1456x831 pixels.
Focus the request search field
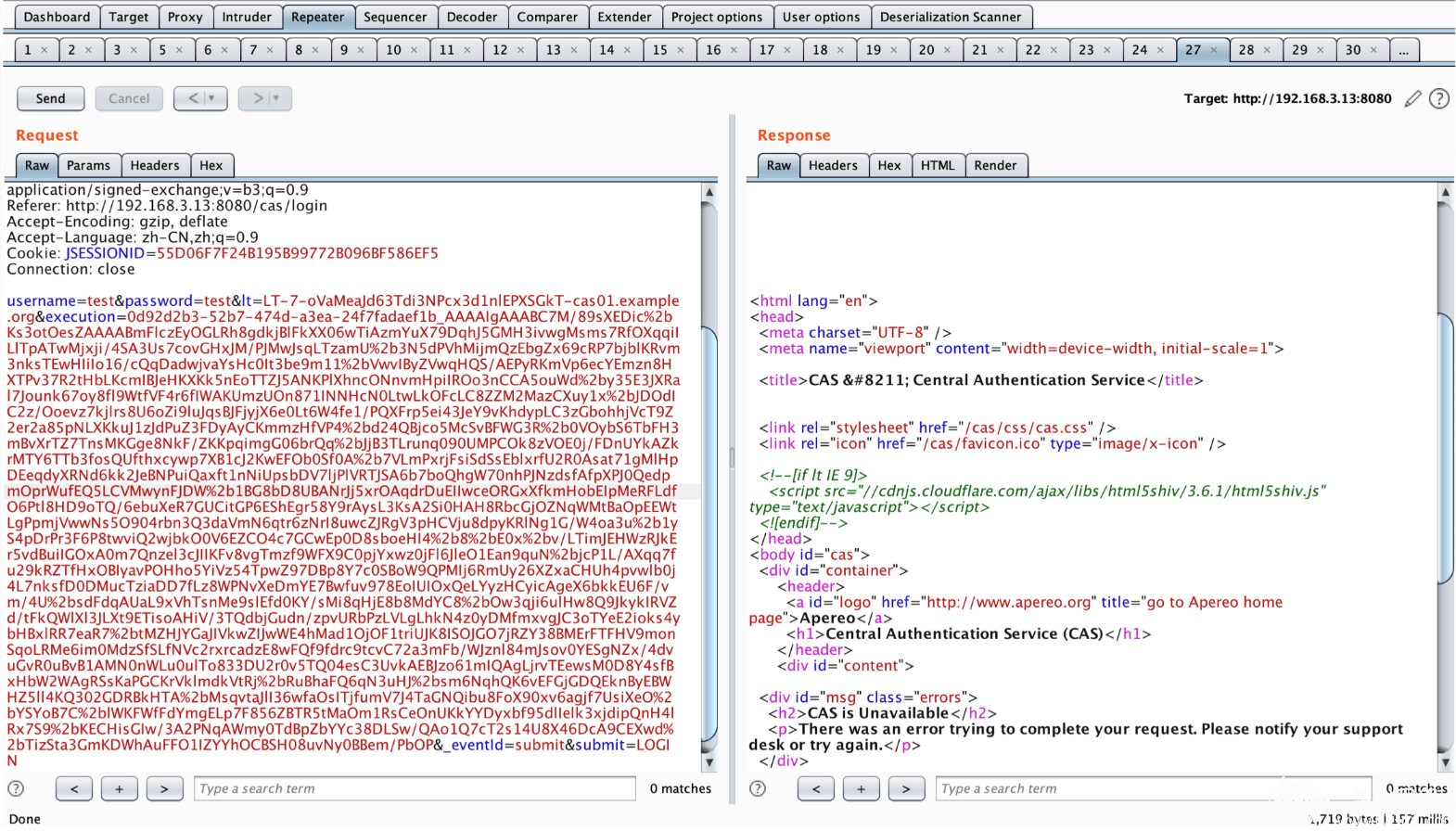point(415,788)
